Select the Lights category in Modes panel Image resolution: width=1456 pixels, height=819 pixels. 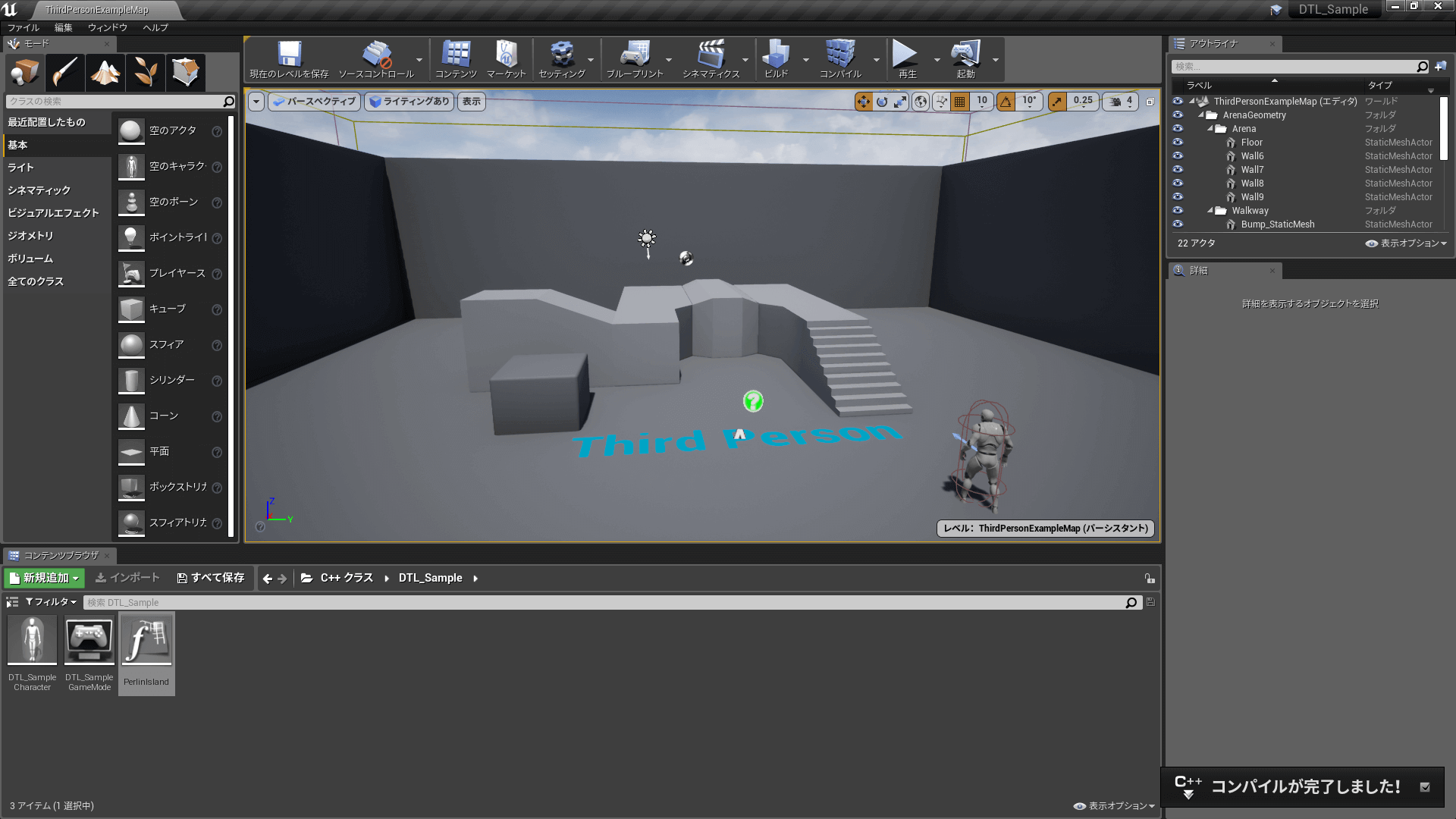click(21, 168)
